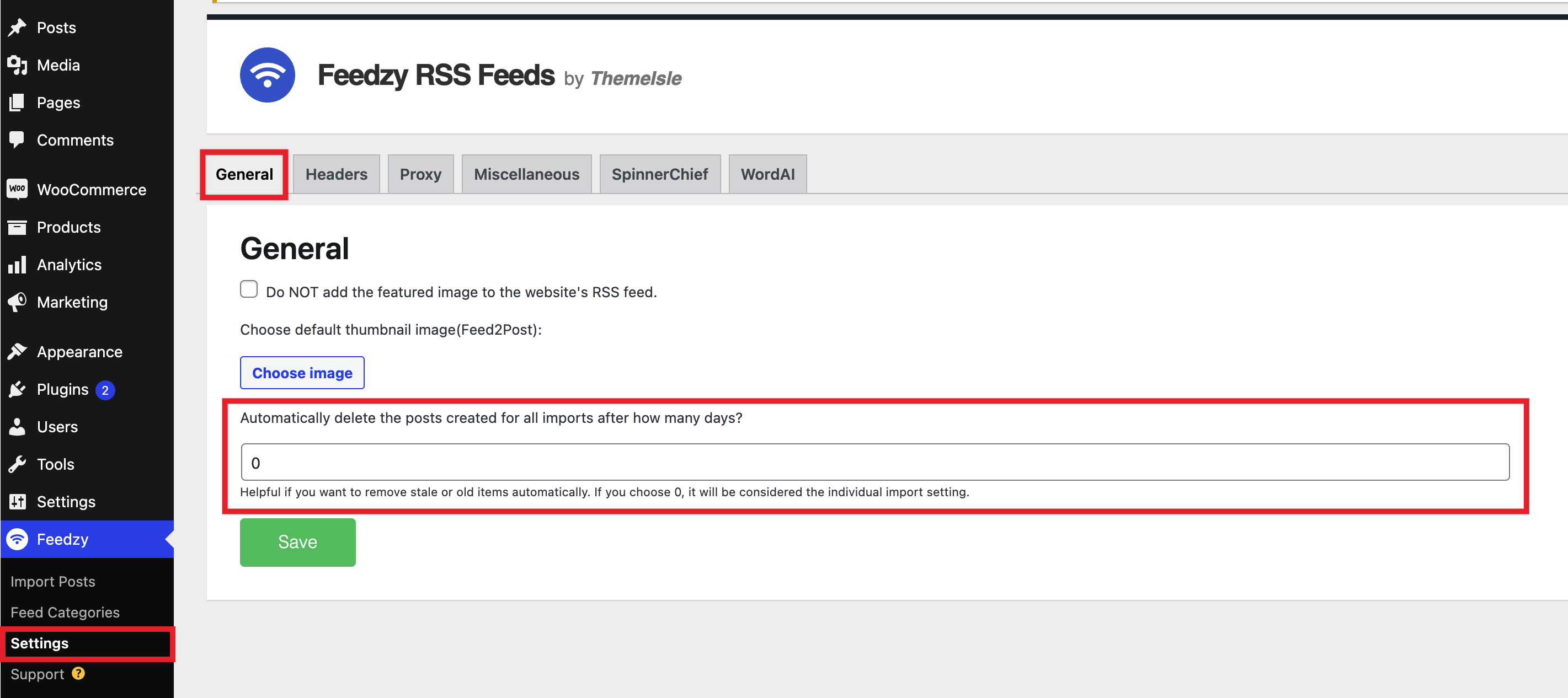Click the Pages icon in sidebar
Viewport: 1568px width, 698px height.
click(x=17, y=102)
